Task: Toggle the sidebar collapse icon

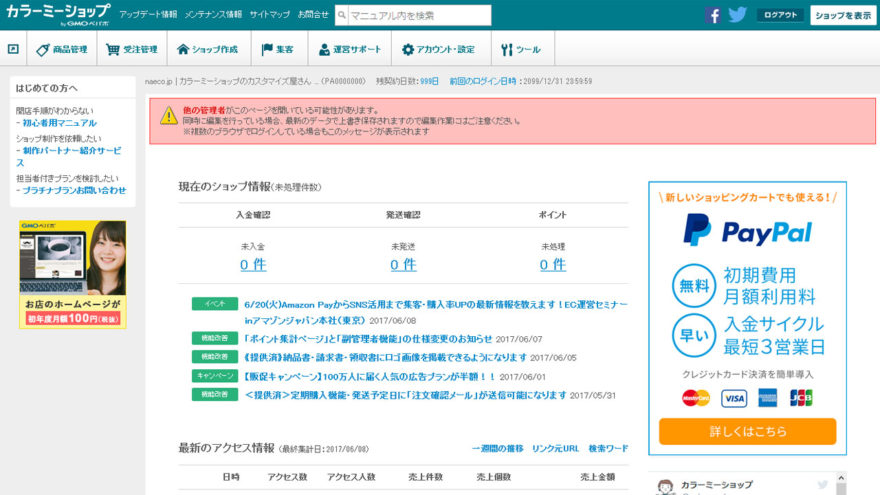Action: 13,49
